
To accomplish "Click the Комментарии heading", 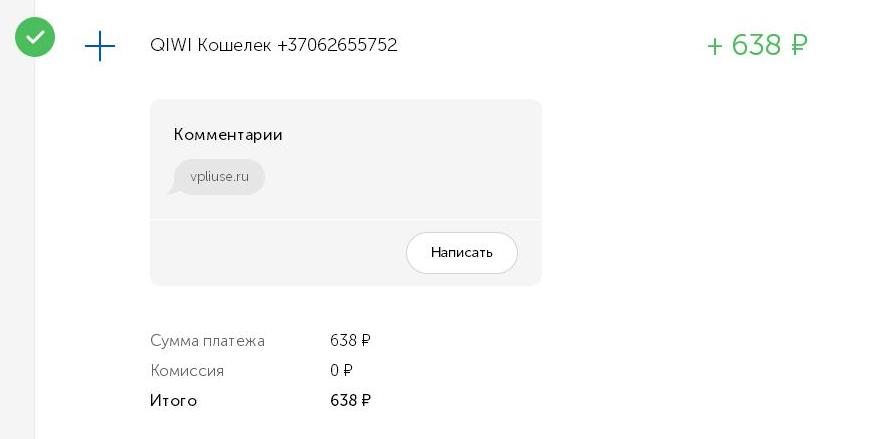I will pyautogui.click(x=228, y=135).
